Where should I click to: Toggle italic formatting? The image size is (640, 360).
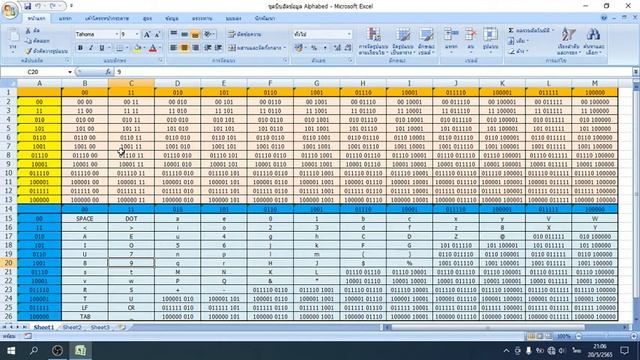click(91, 48)
